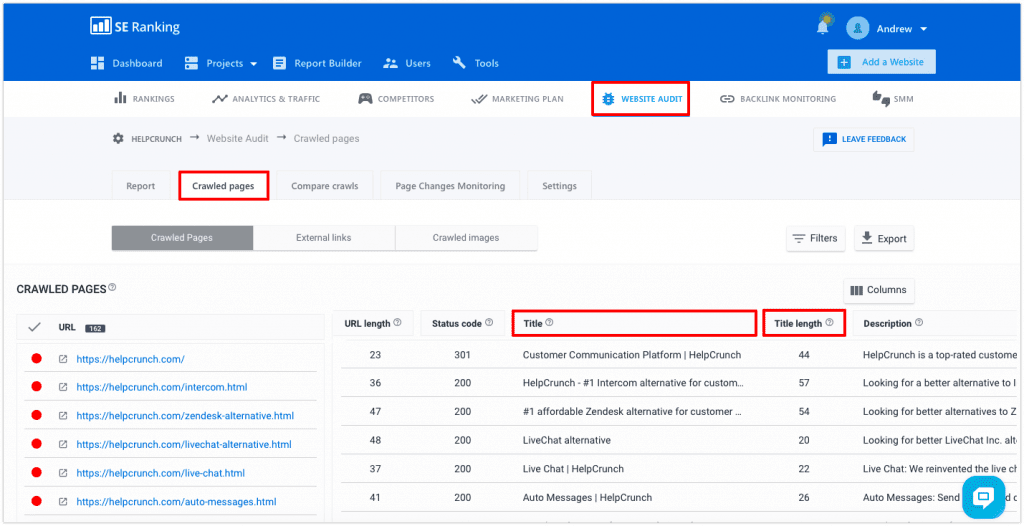
Task: Click the 301 status code cell
Action: (x=462, y=355)
